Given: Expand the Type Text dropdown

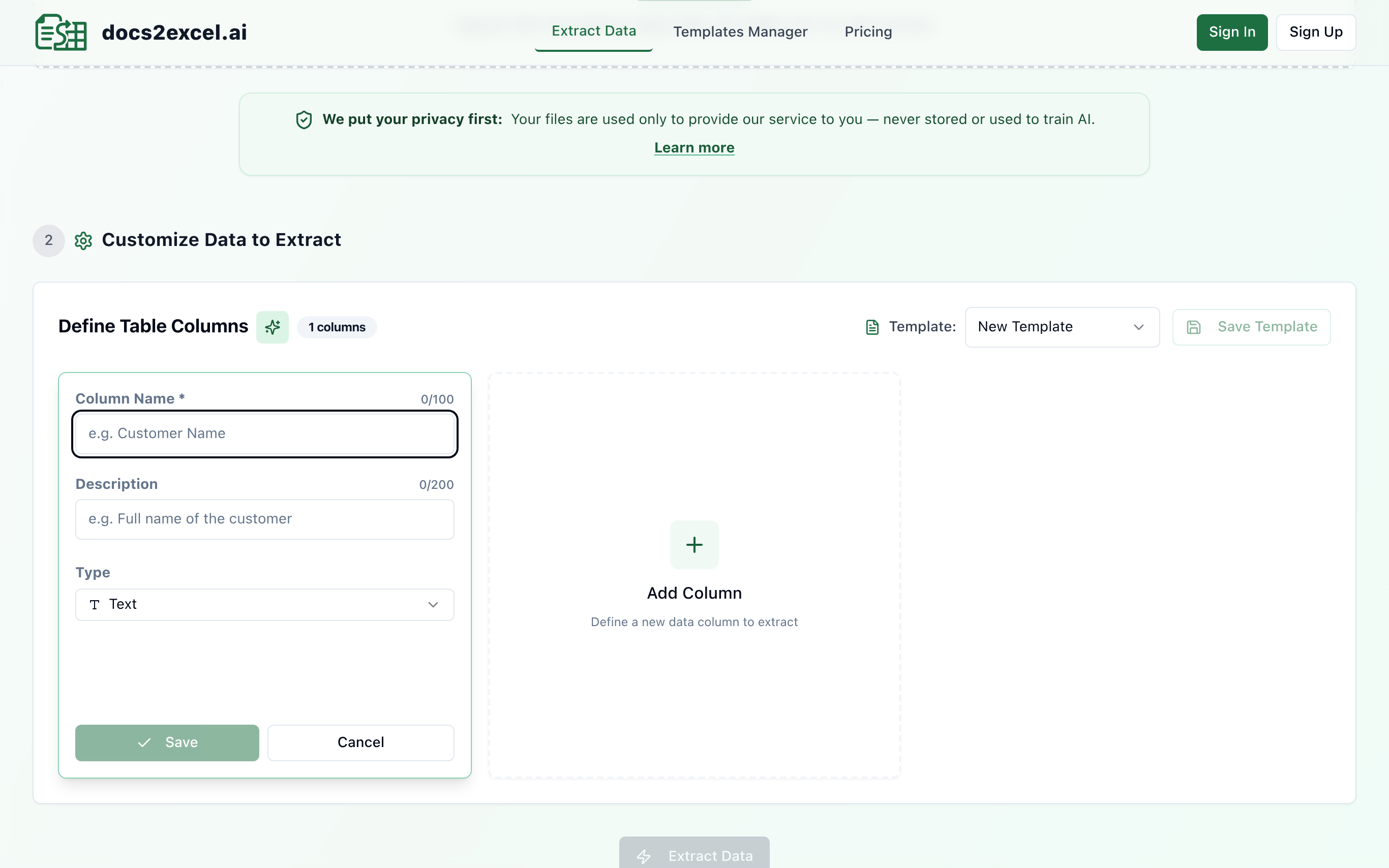Looking at the screenshot, I should [x=264, y=604].
